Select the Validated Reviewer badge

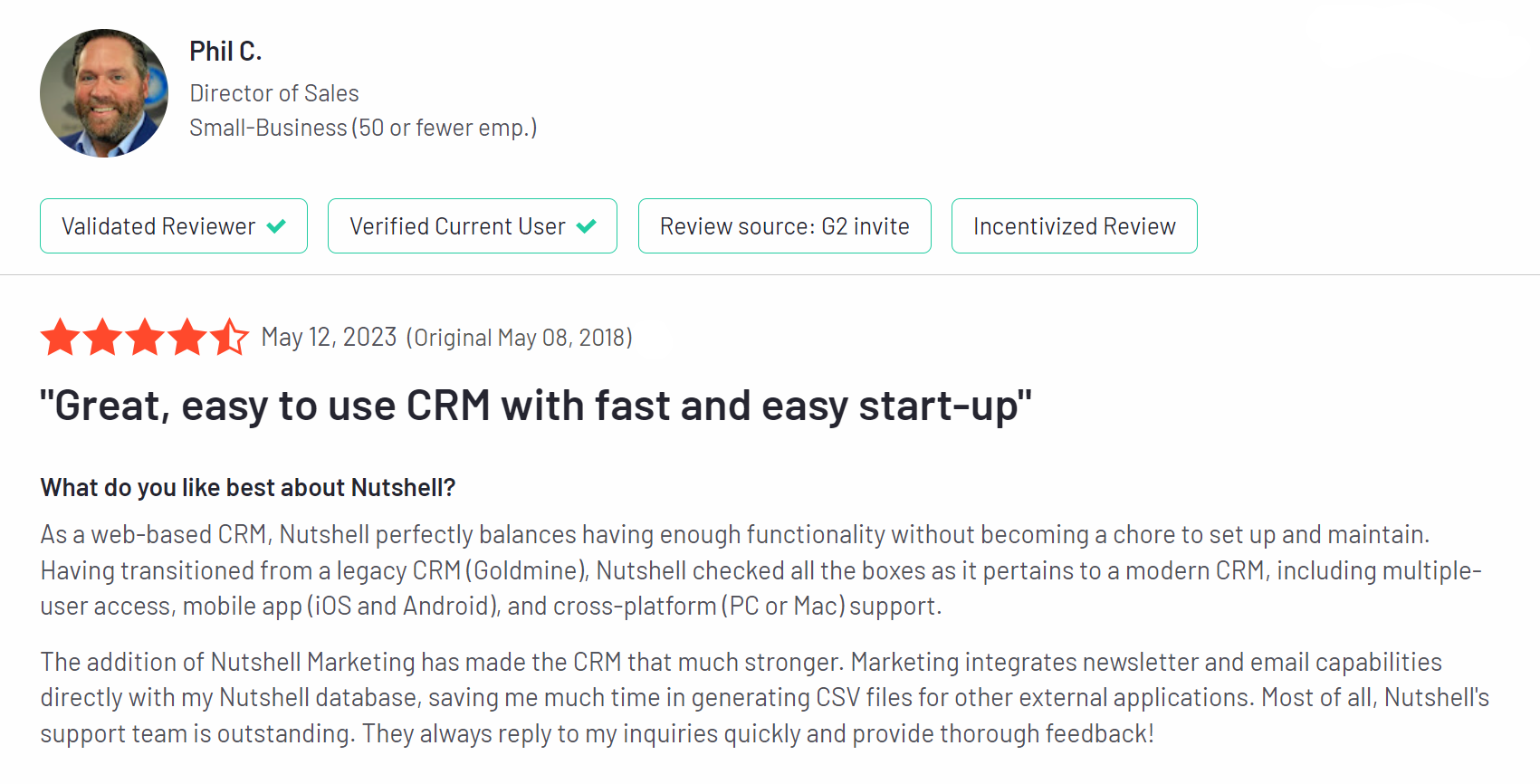click(x=174, y=226)
